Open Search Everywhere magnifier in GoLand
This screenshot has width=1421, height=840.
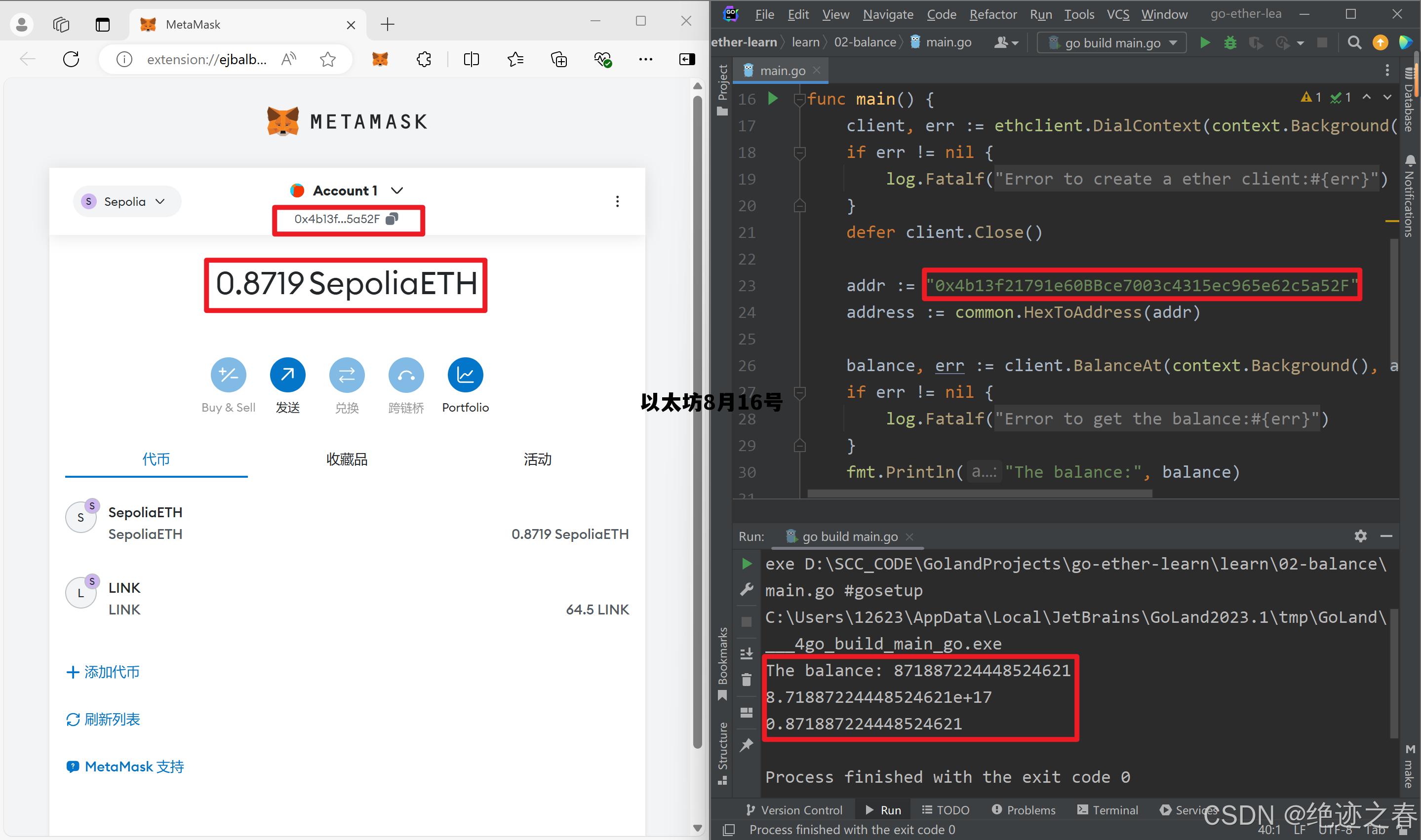coord(1354,42)
